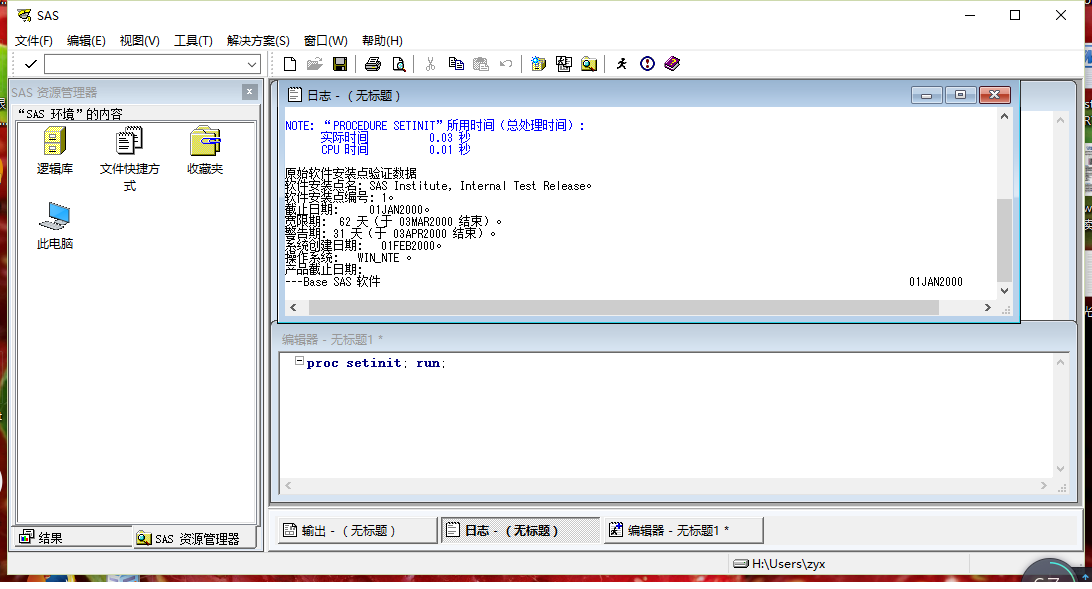Click the Copy toolbar icon

(456, 64)
